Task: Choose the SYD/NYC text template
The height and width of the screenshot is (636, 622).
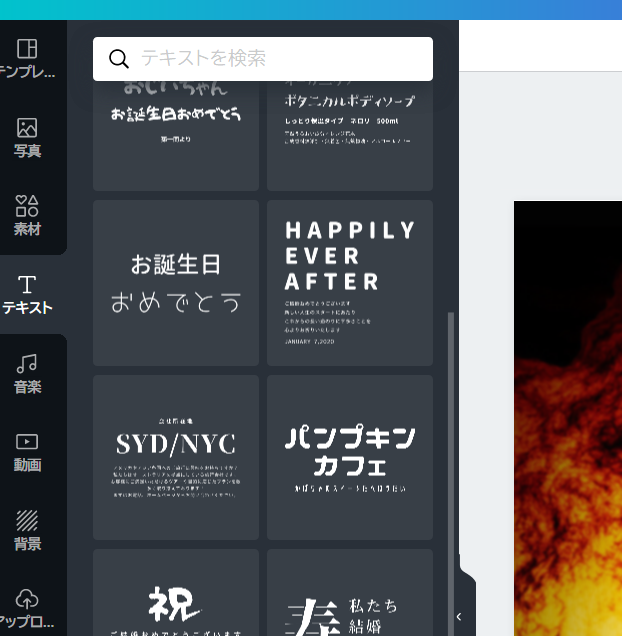Action: [176, 458]
